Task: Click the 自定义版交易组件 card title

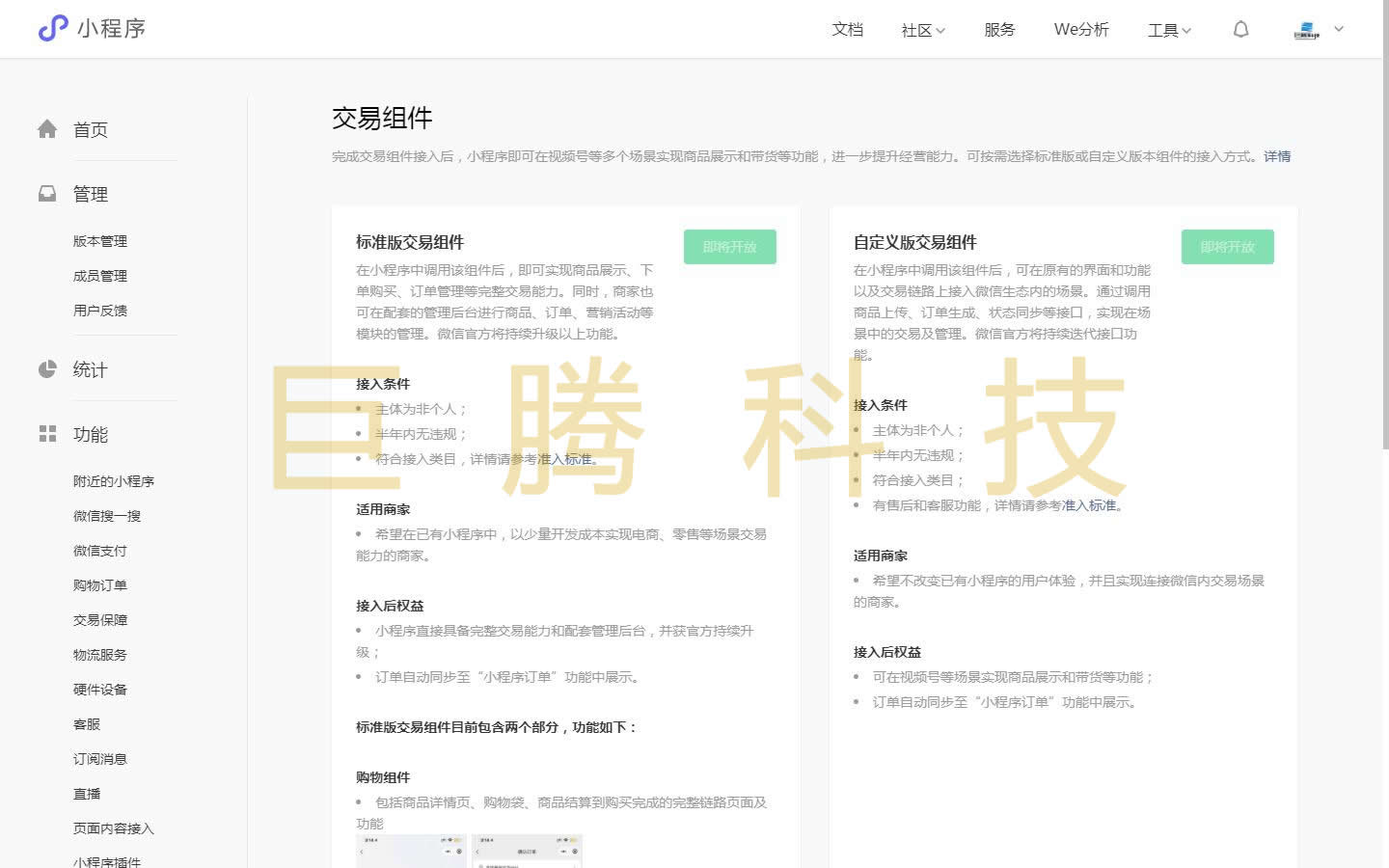Action: pos(914,242)
